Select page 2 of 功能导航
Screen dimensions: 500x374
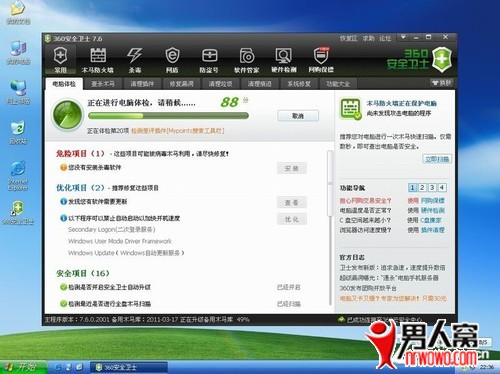(x=422, y=187)
